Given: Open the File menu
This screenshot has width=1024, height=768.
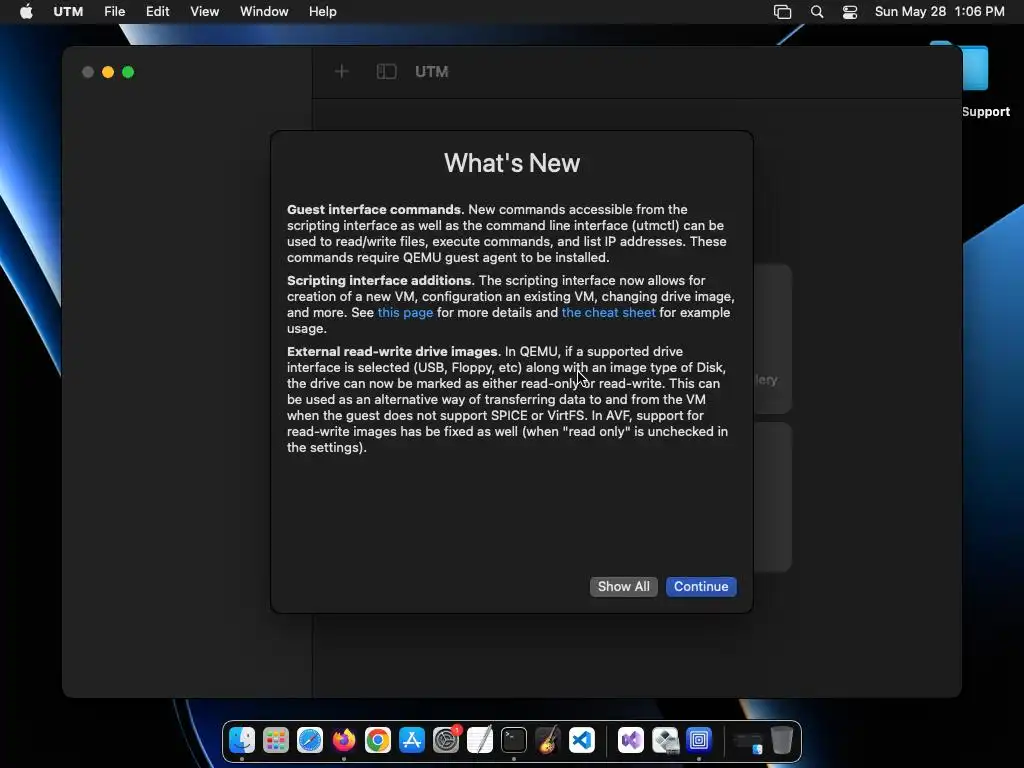Looking at the screenshot, I should pyautogui.click(x=114, y=12).
